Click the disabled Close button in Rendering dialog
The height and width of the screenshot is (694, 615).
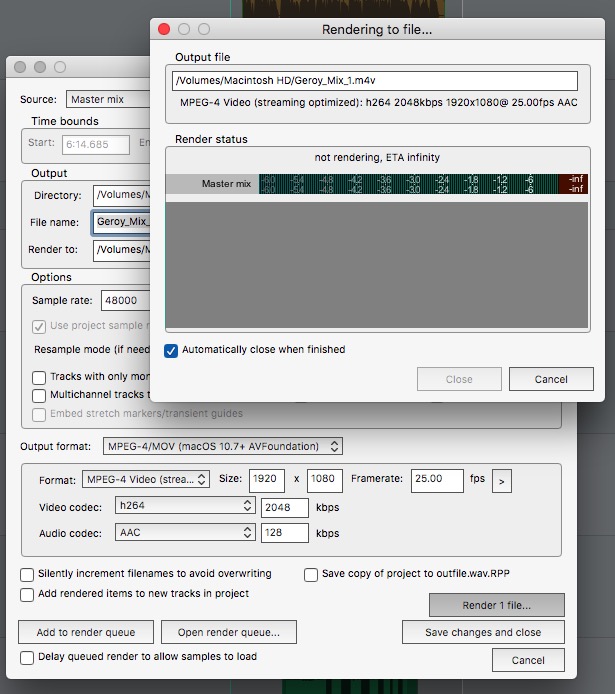click(459, 379)
